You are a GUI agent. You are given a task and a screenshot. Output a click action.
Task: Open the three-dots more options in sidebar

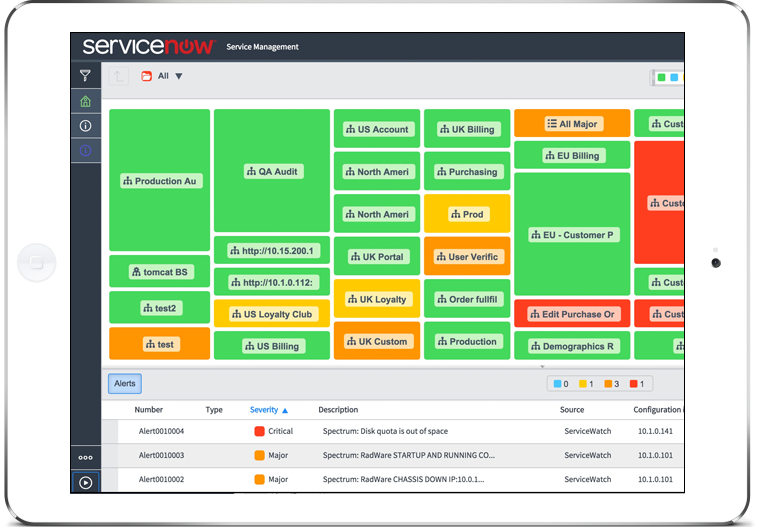click(x=85, y=457)
